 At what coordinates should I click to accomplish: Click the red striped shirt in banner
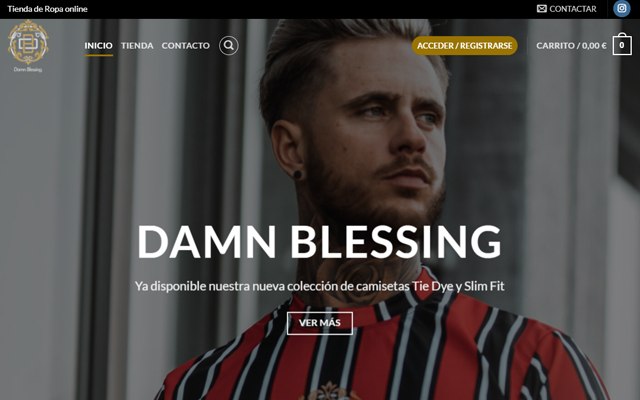tap(384, 351)
